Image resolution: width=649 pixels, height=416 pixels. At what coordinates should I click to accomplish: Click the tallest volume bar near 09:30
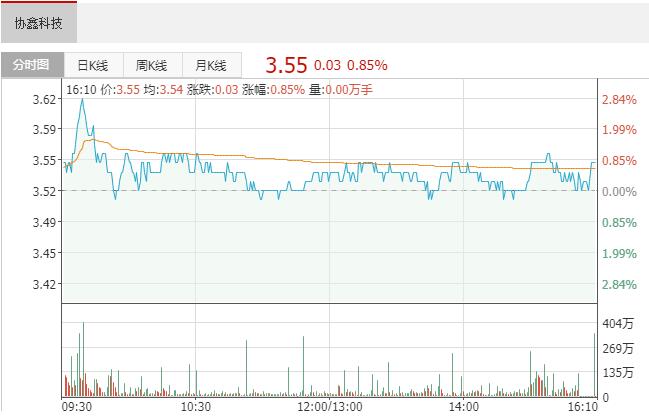tap(83, 359)
